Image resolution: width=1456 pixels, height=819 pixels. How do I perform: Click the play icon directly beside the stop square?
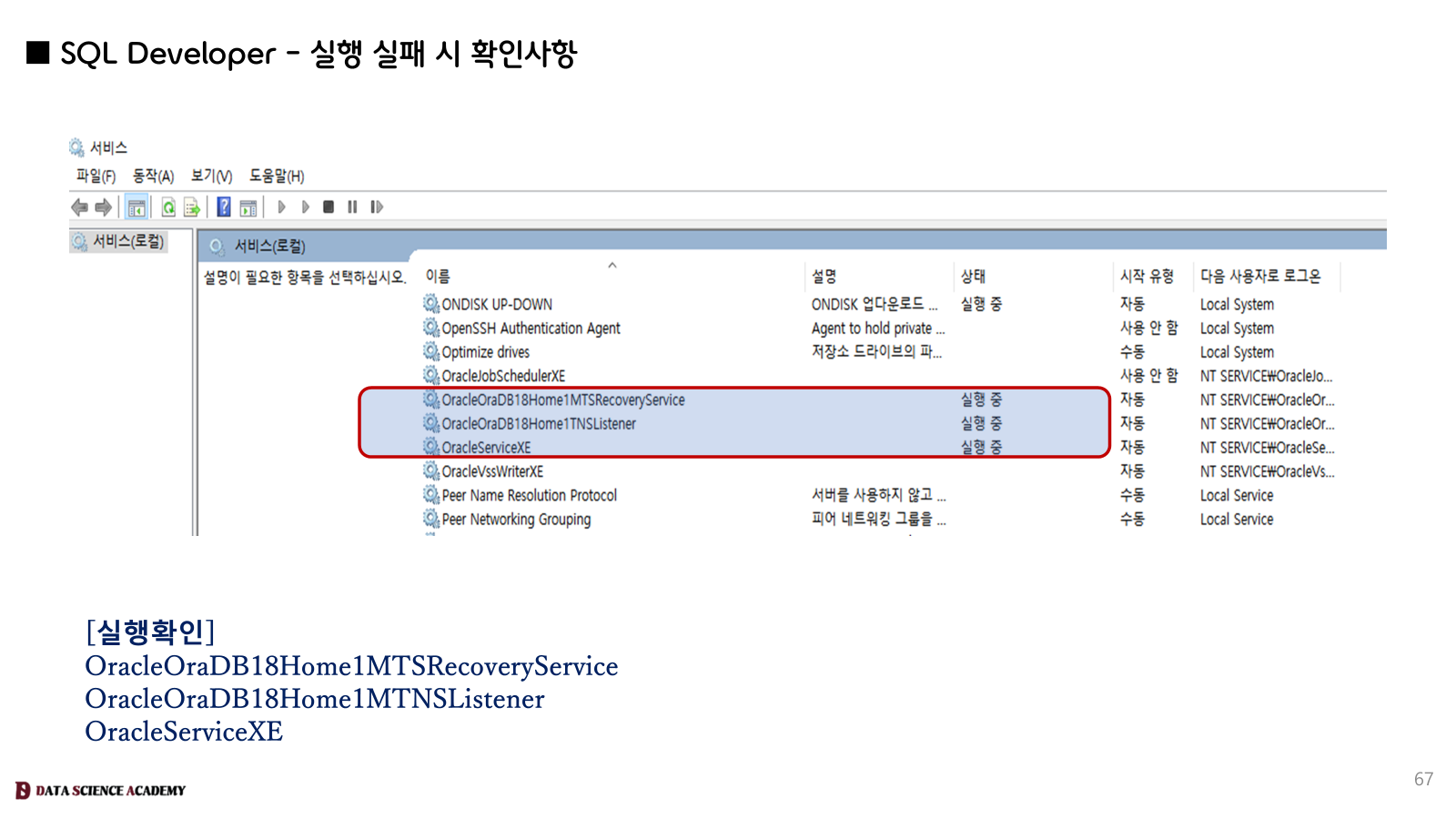[x=306, y=207]
